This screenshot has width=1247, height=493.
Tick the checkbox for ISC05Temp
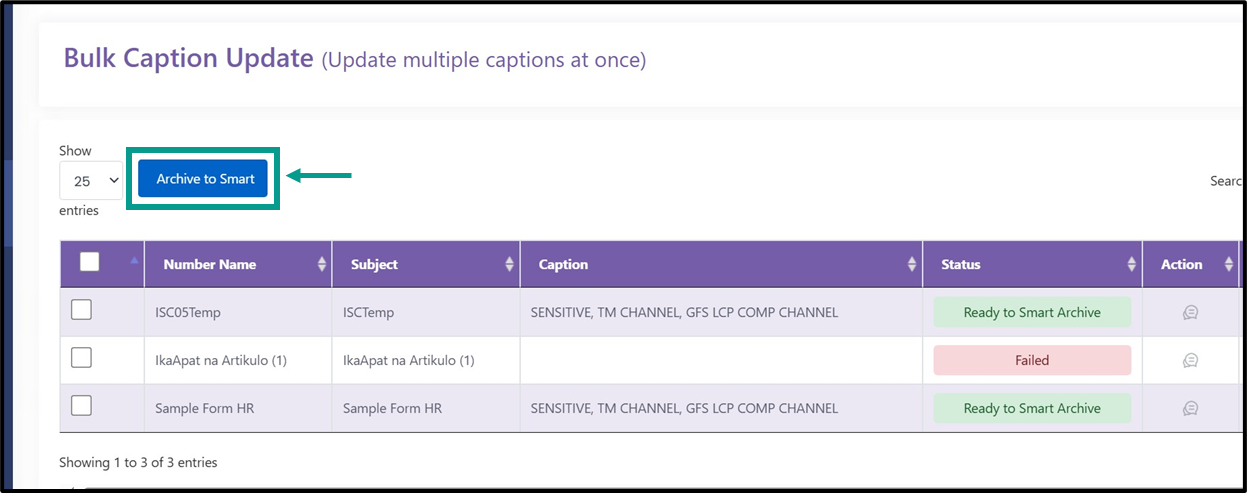coord(81,310)
